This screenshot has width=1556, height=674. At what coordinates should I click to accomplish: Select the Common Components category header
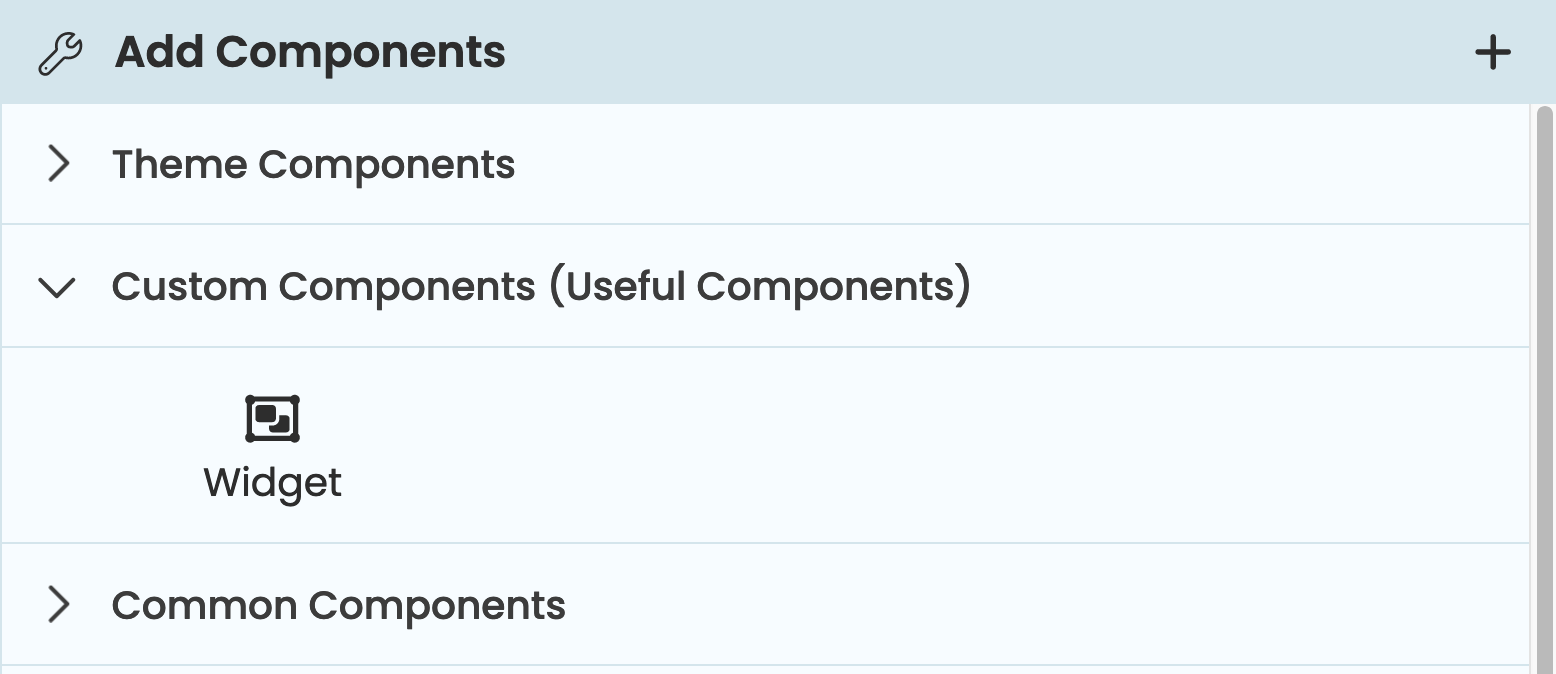(338, 604)
